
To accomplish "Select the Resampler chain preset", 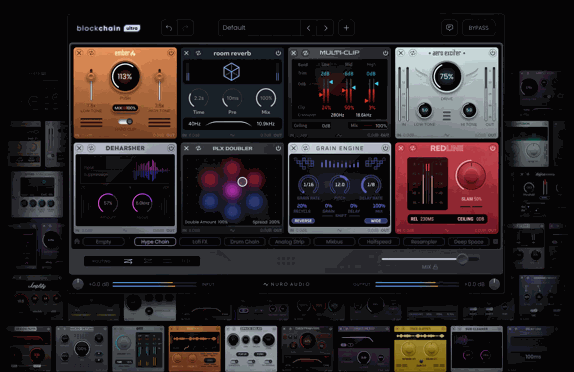I will (424, 242).
